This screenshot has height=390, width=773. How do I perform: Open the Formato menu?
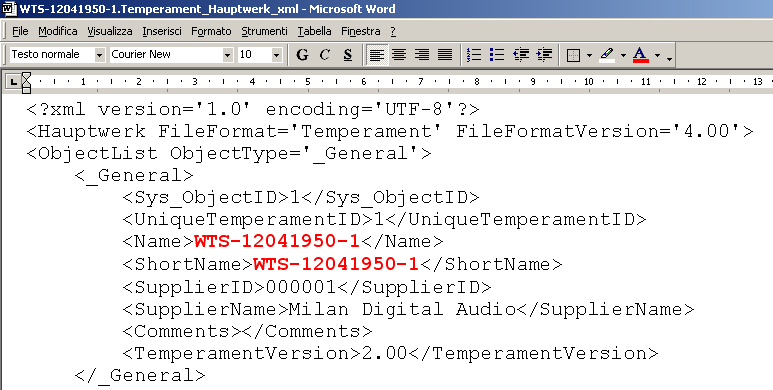tap(211, 32)
